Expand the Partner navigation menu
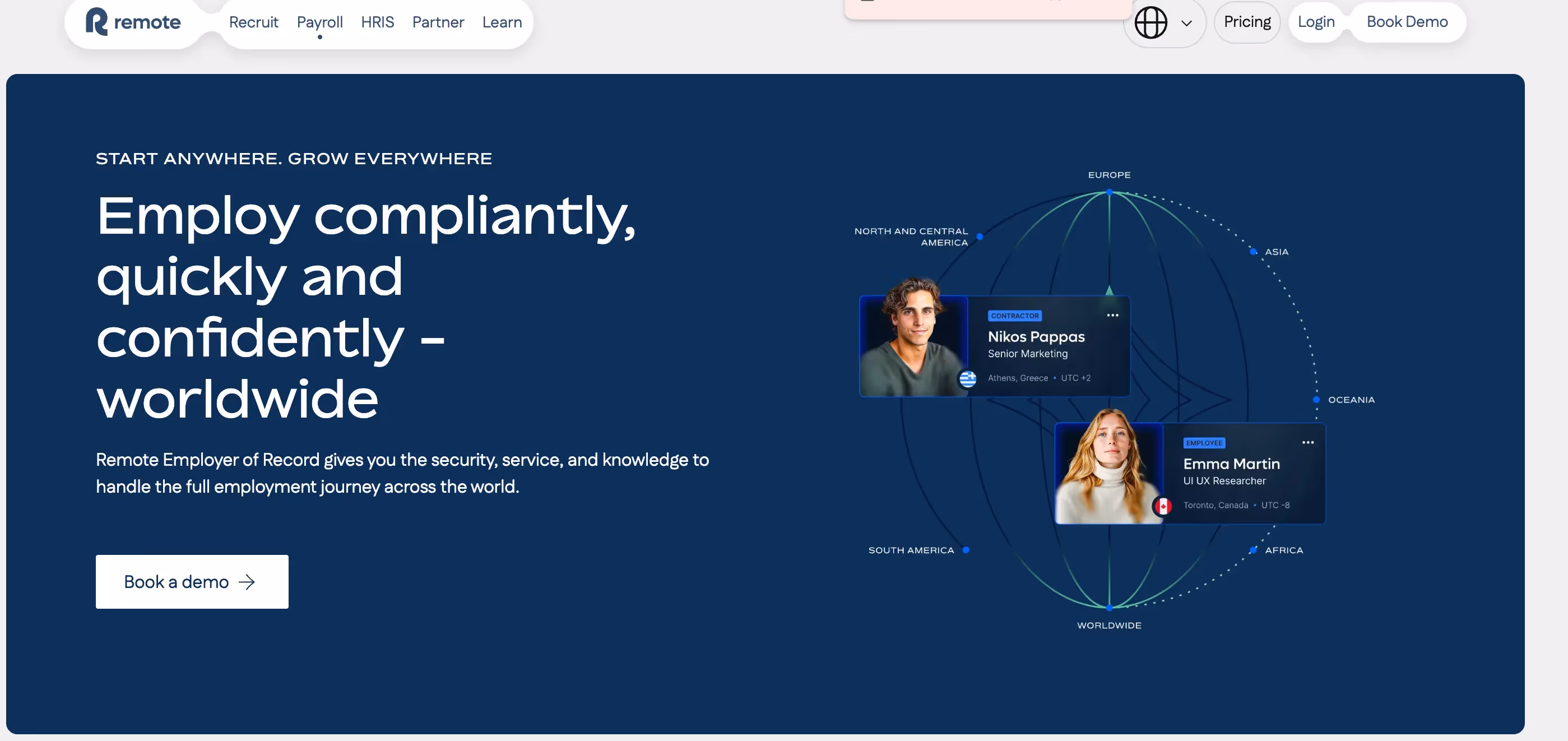 coord(438,22)
